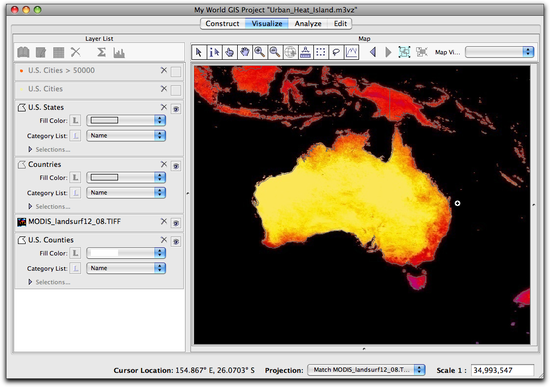Click Category List L button for U.S. States
Image resolution: width=550 pixels, height=387 pixels.
(75, 136)
